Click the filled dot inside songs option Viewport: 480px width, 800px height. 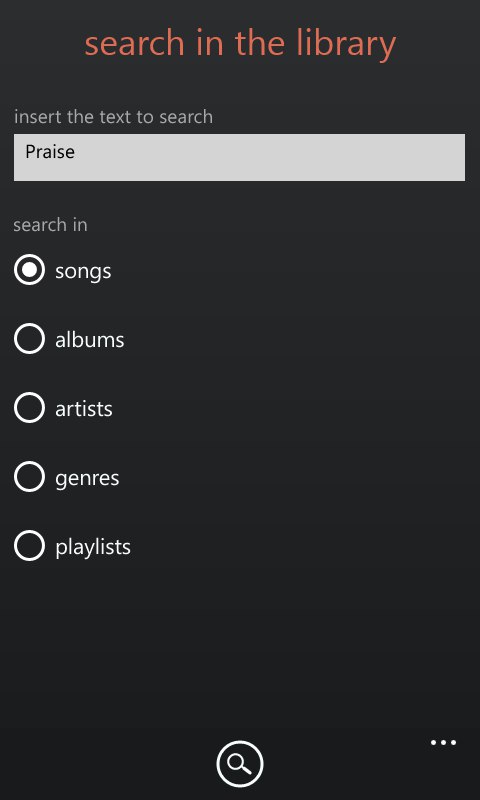pyautogui.click(x=29, y=269)
